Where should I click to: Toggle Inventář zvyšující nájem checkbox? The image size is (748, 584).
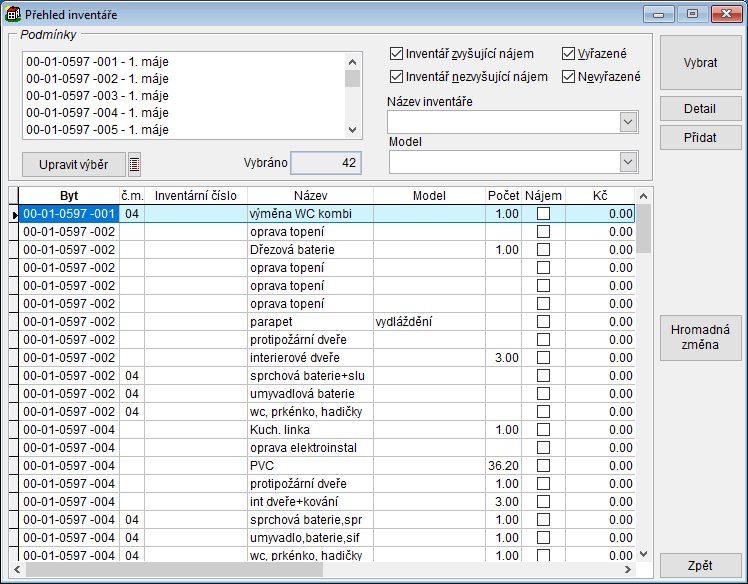pos(397,54)
